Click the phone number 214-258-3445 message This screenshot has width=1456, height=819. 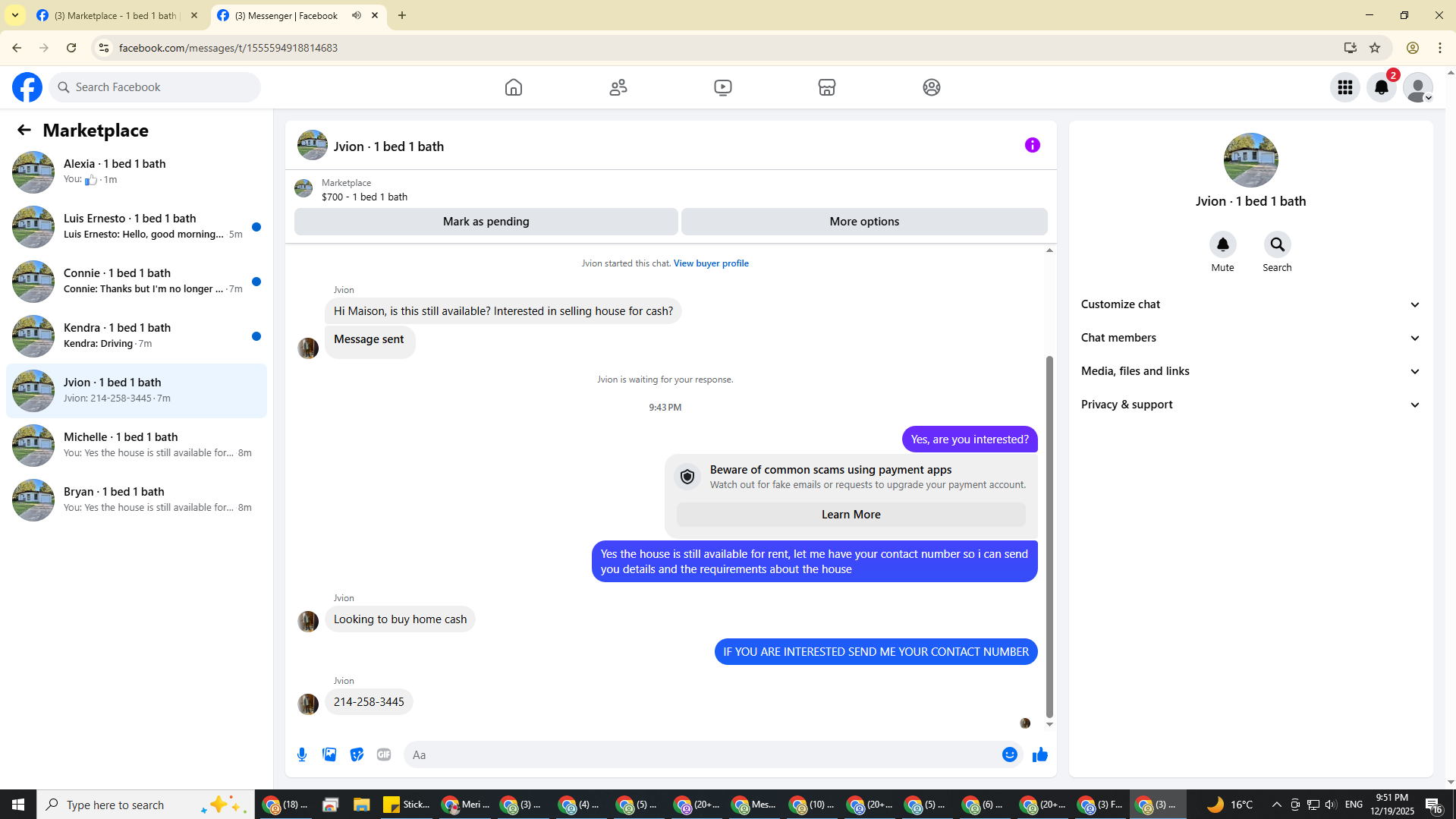[x=369, y=702]
